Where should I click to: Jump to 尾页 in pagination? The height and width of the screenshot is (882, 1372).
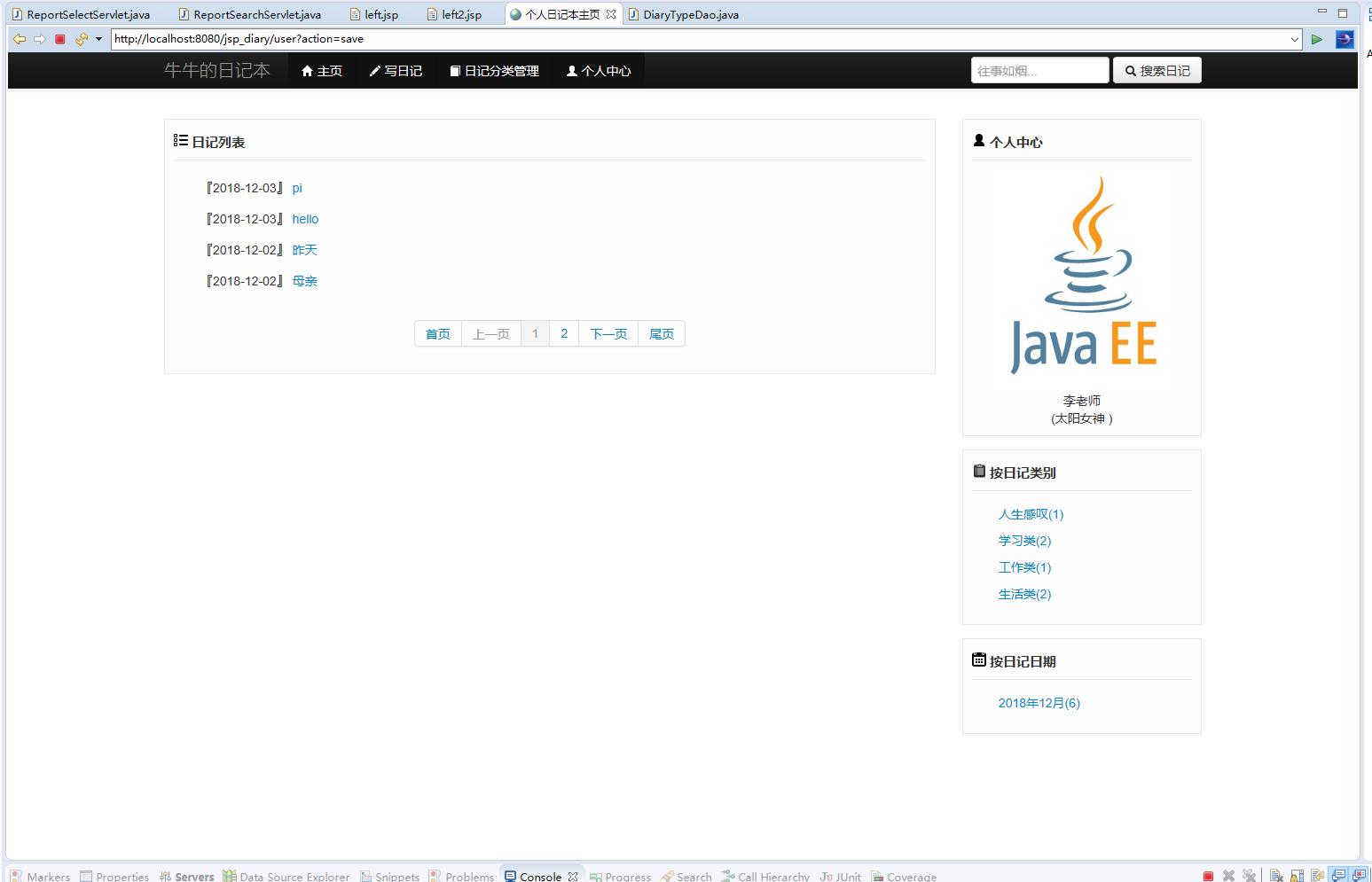(x=662, y=334)
